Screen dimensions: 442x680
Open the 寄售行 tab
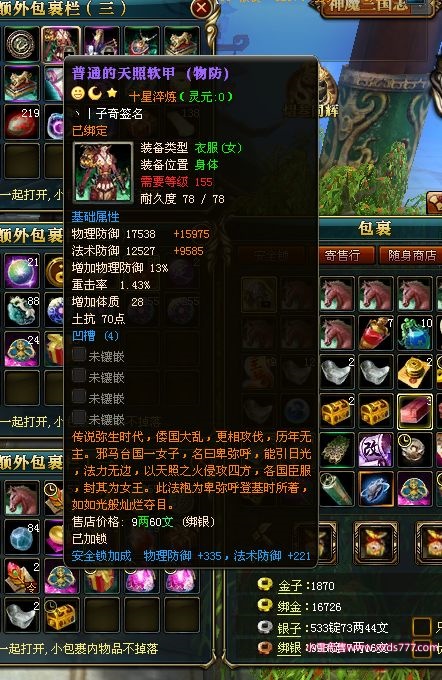click(343, 255)
